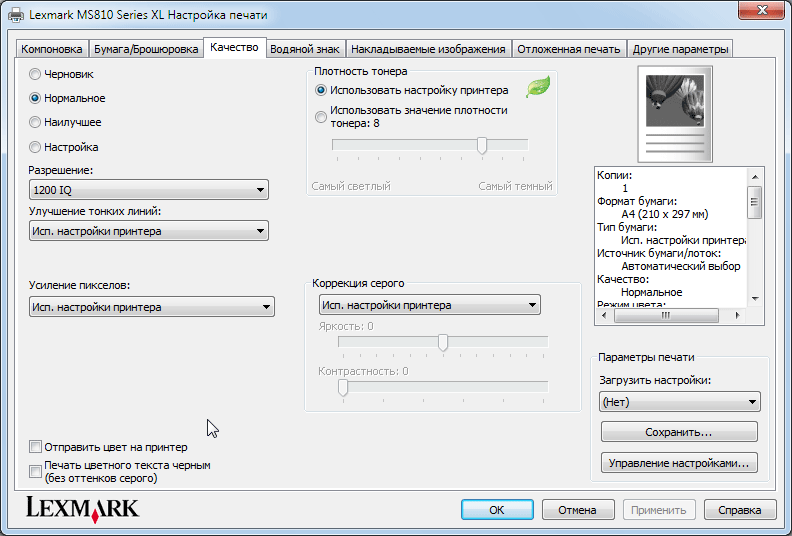Open the Другие параметры tab

click(x=680, y=49)
